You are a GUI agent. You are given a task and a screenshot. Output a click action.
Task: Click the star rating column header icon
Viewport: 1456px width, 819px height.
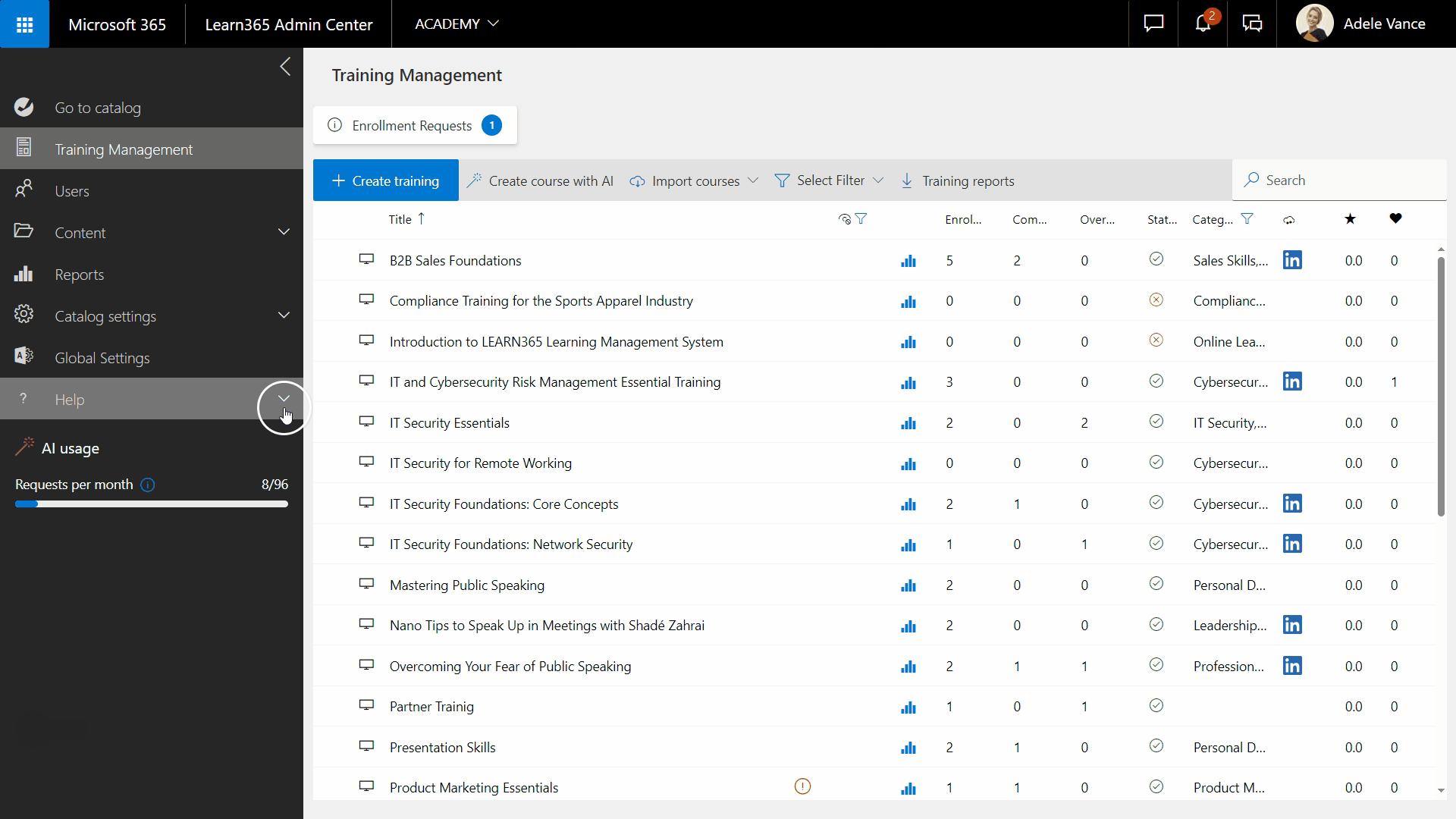coord(1350,219)
